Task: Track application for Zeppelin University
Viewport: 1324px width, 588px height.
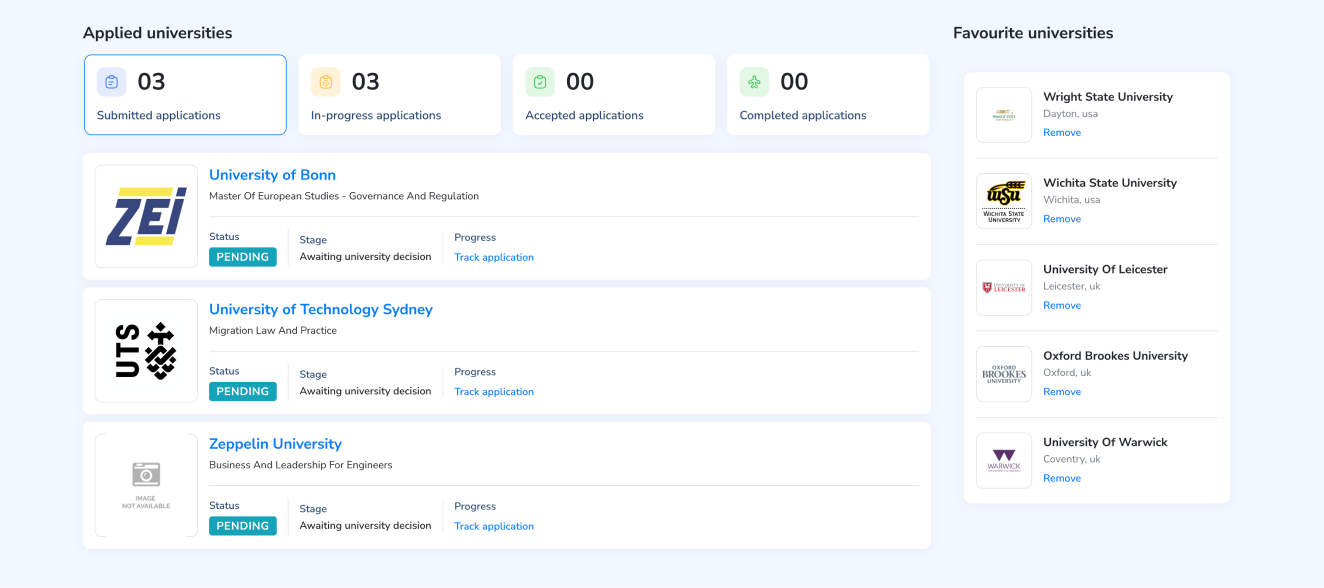Action: (x=494, y=526)
